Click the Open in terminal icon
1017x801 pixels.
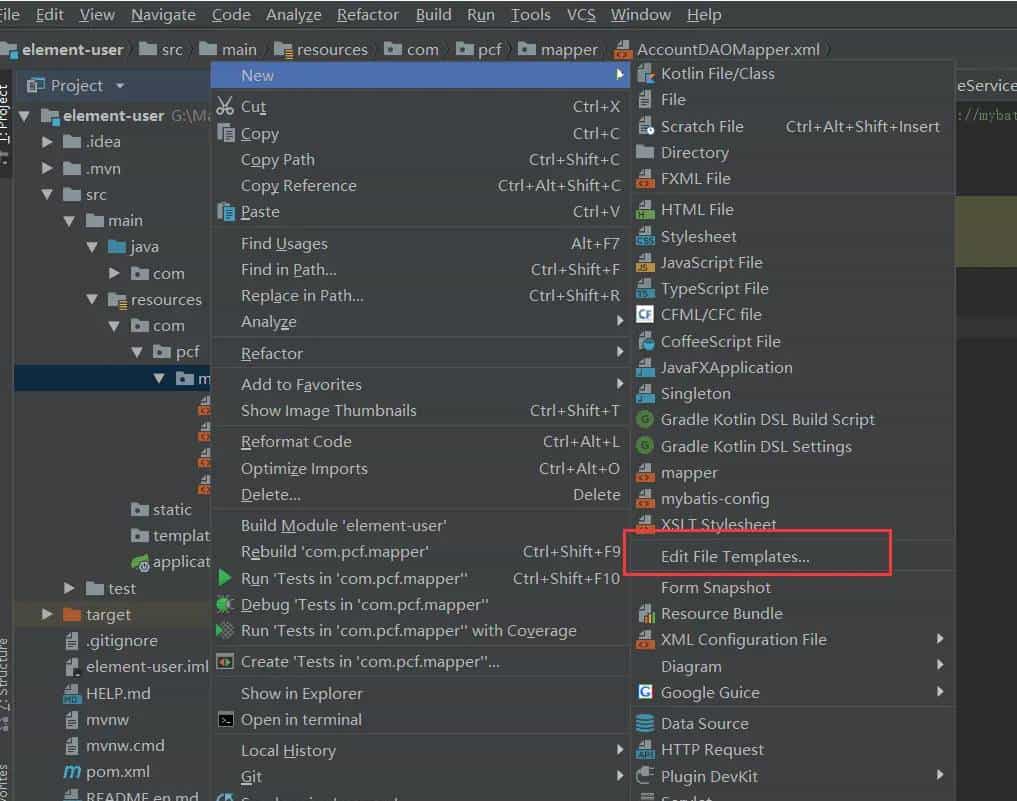click(225, 720)
